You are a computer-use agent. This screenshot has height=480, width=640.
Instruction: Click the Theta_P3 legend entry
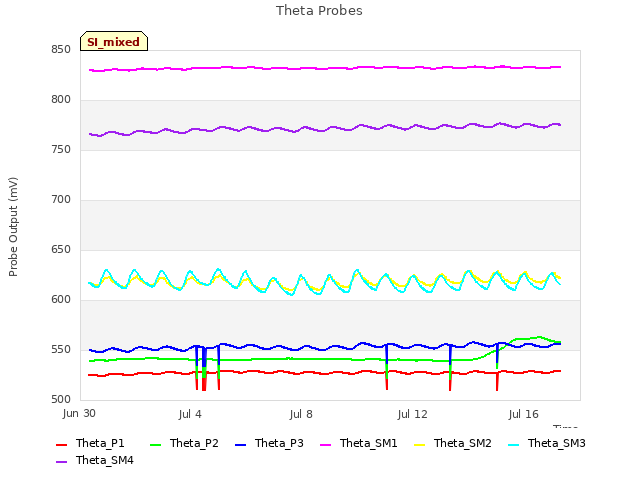coord(269,443)
